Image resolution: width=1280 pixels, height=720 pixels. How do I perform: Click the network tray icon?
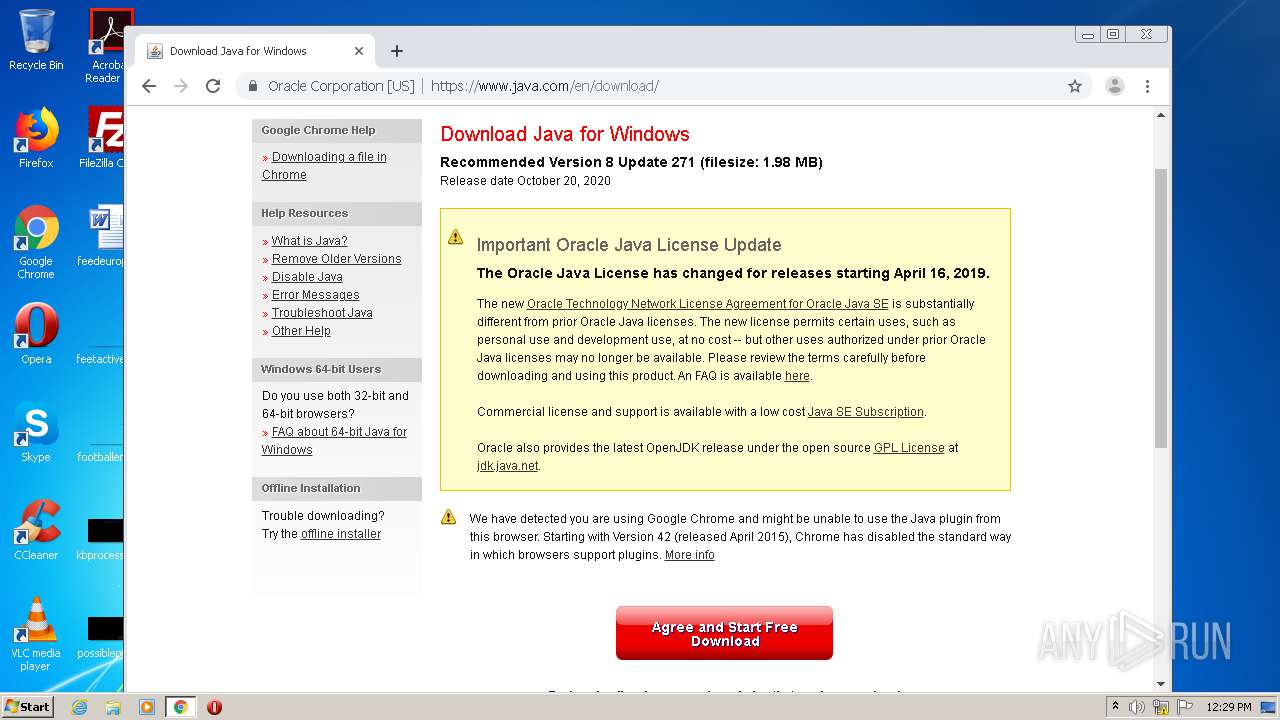point(1161,707)
